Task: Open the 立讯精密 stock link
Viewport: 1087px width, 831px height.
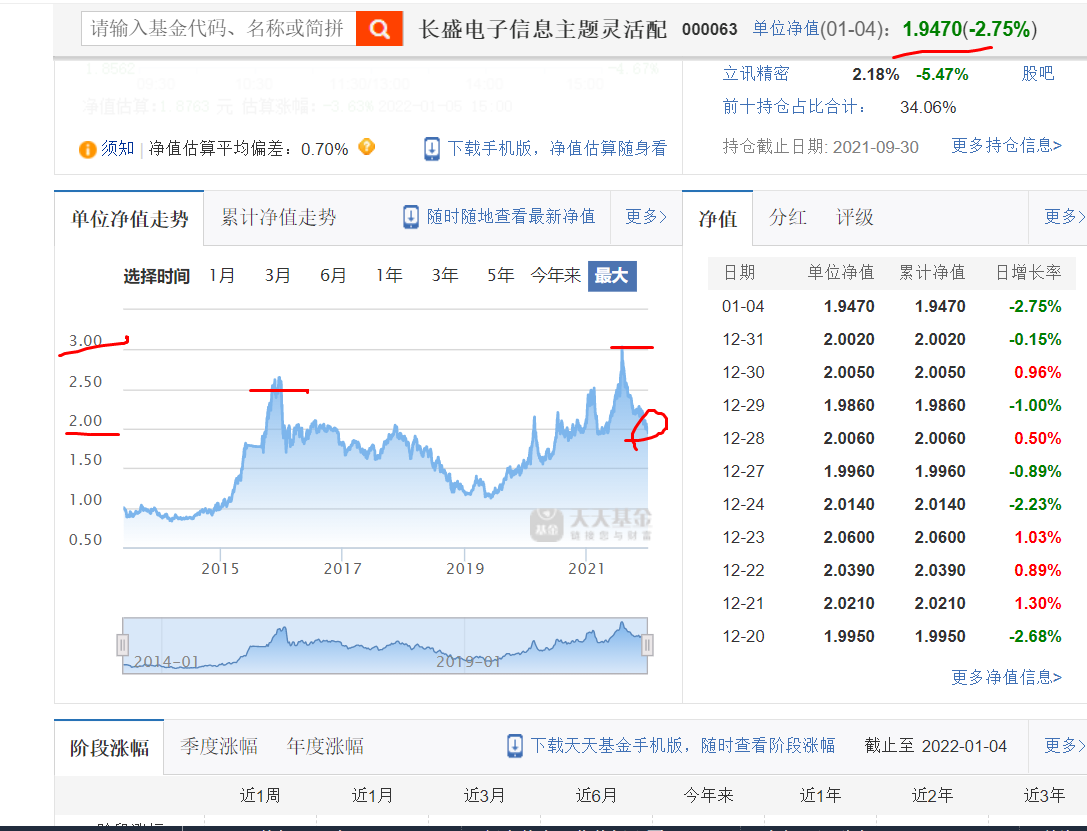Action: (756, 74)
